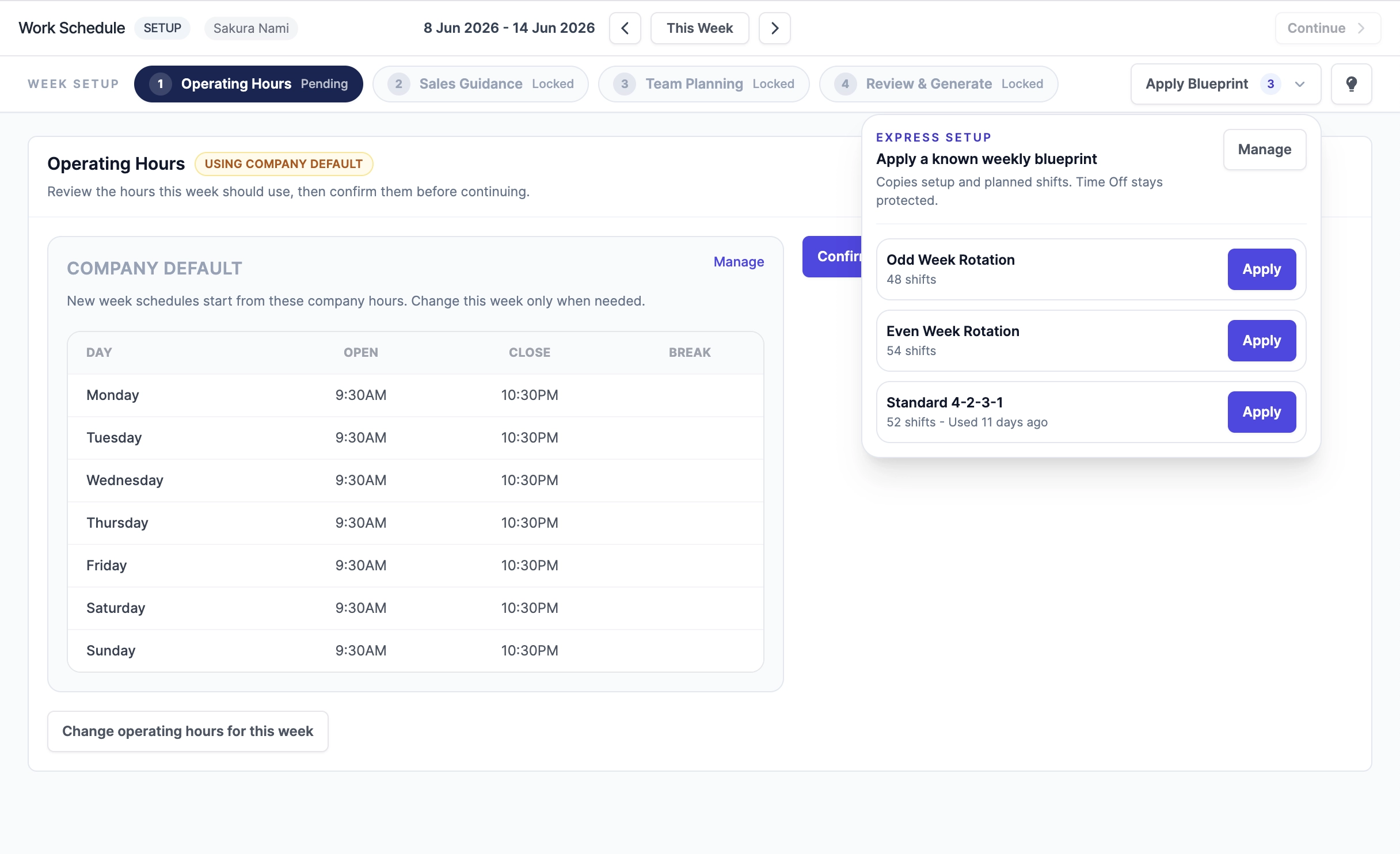
Task: Click the COMPANY DEFAULT heading
Action: [x=154, y=269]
